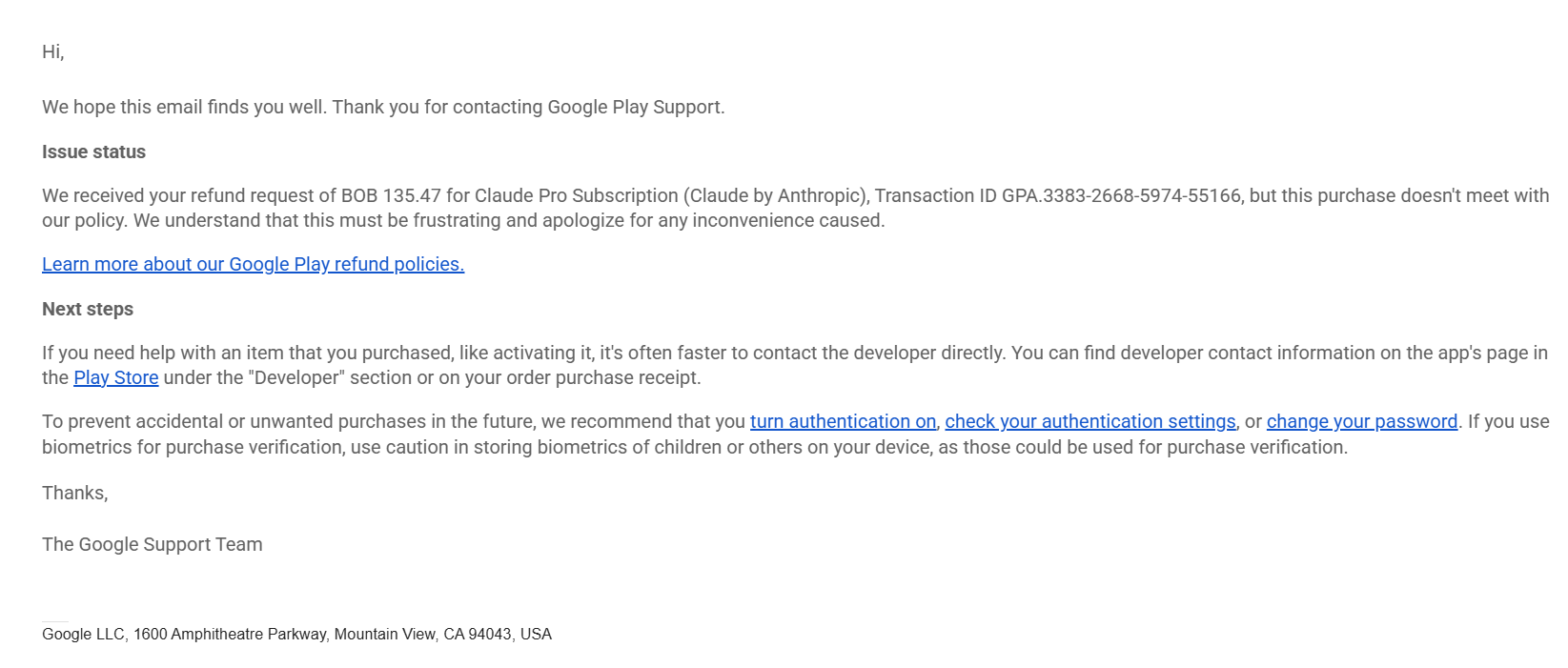The width and height of the screenshot is (1568, 668).
Task: Click the quoted "Developer" section word
Action: (296, 377)
